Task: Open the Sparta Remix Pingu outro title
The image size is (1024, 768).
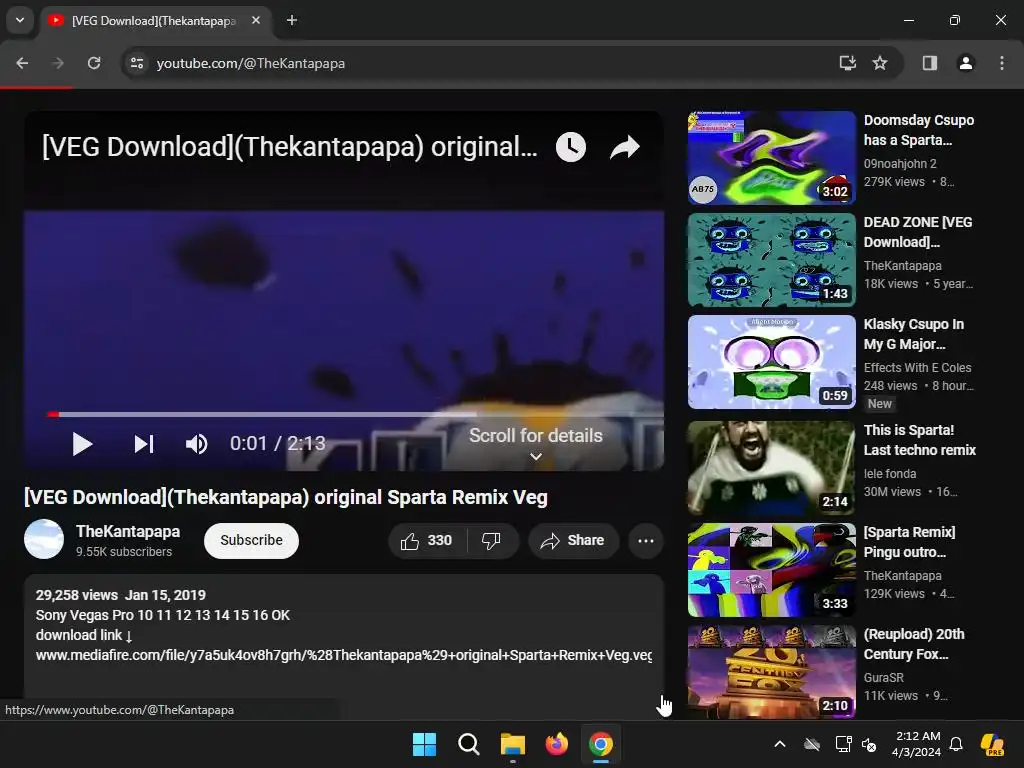Action: pos(909,542)
